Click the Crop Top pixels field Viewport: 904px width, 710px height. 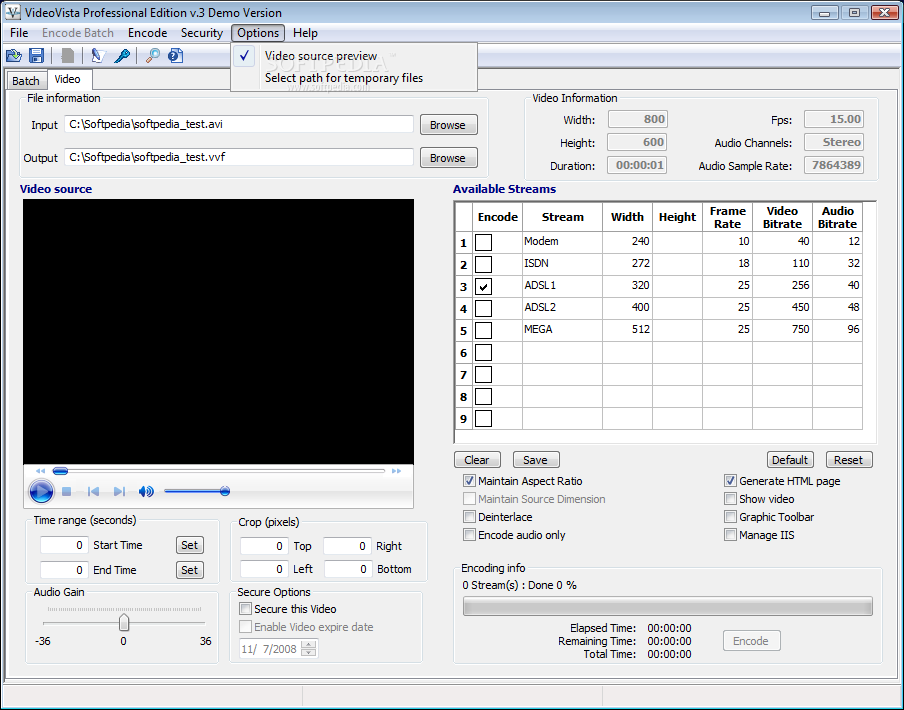(264, 546)
